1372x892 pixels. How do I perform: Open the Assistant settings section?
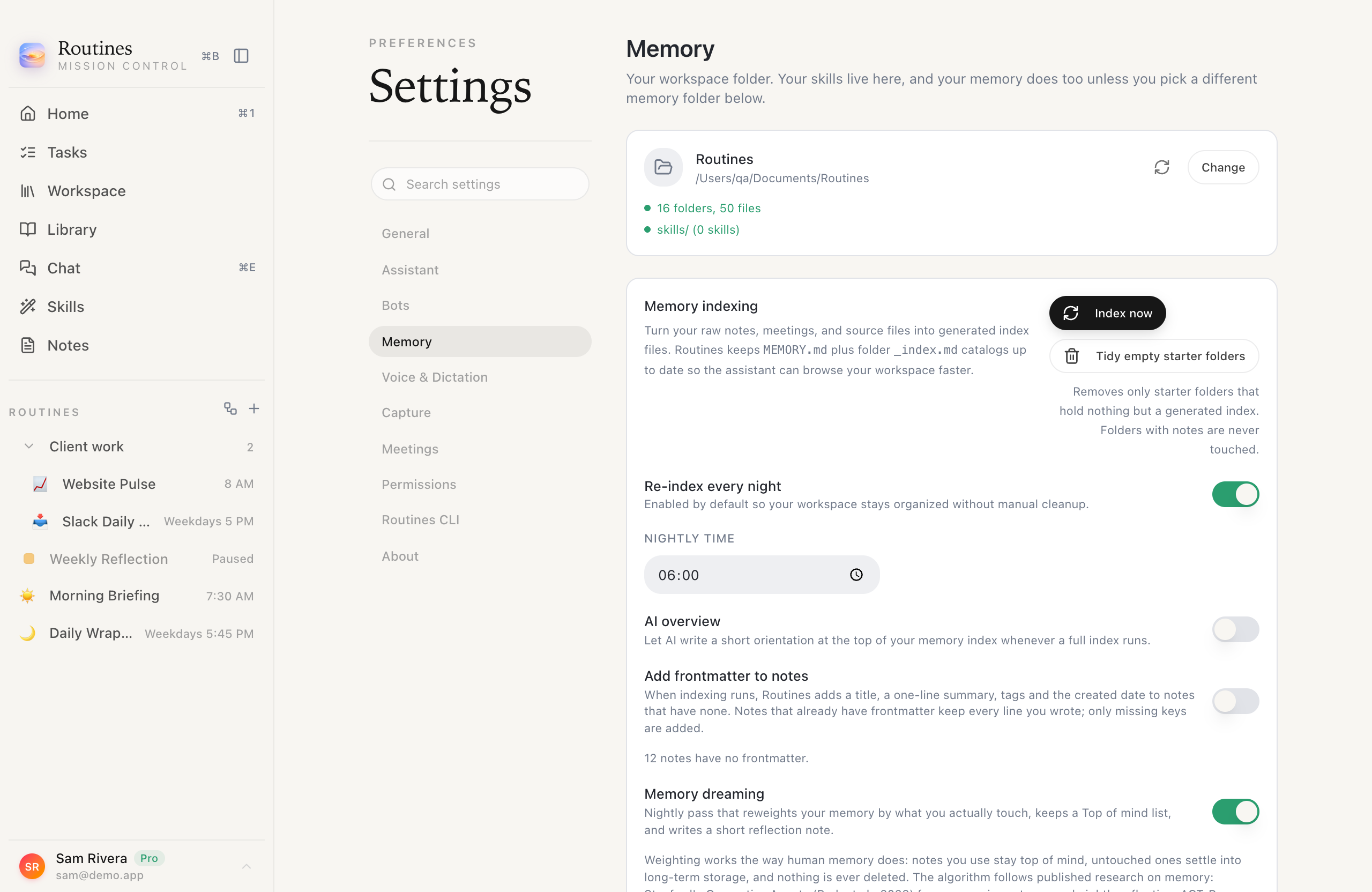pyautogui.click(x=480, y=270)
